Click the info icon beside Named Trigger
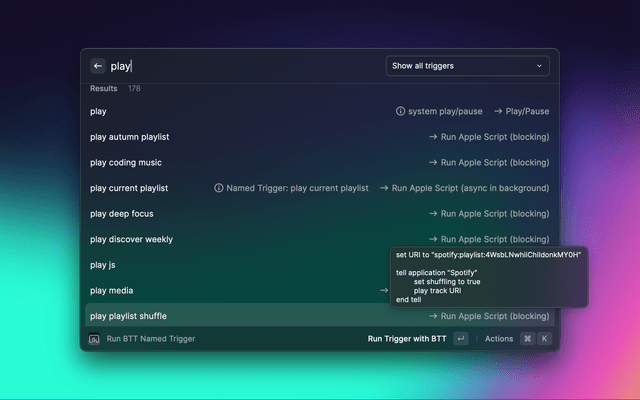640x400 pixels. [x=219, y=188]
